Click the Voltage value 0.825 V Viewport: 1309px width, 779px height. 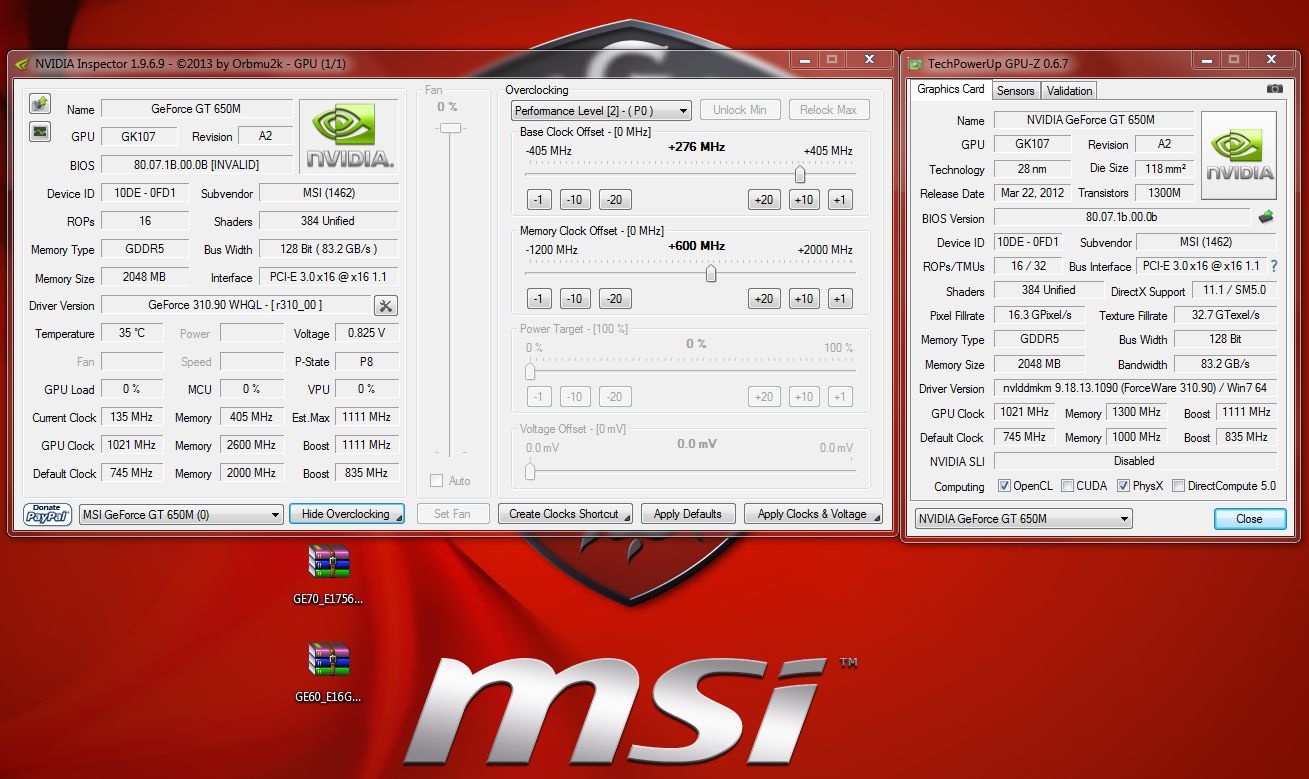coord(367,333)
